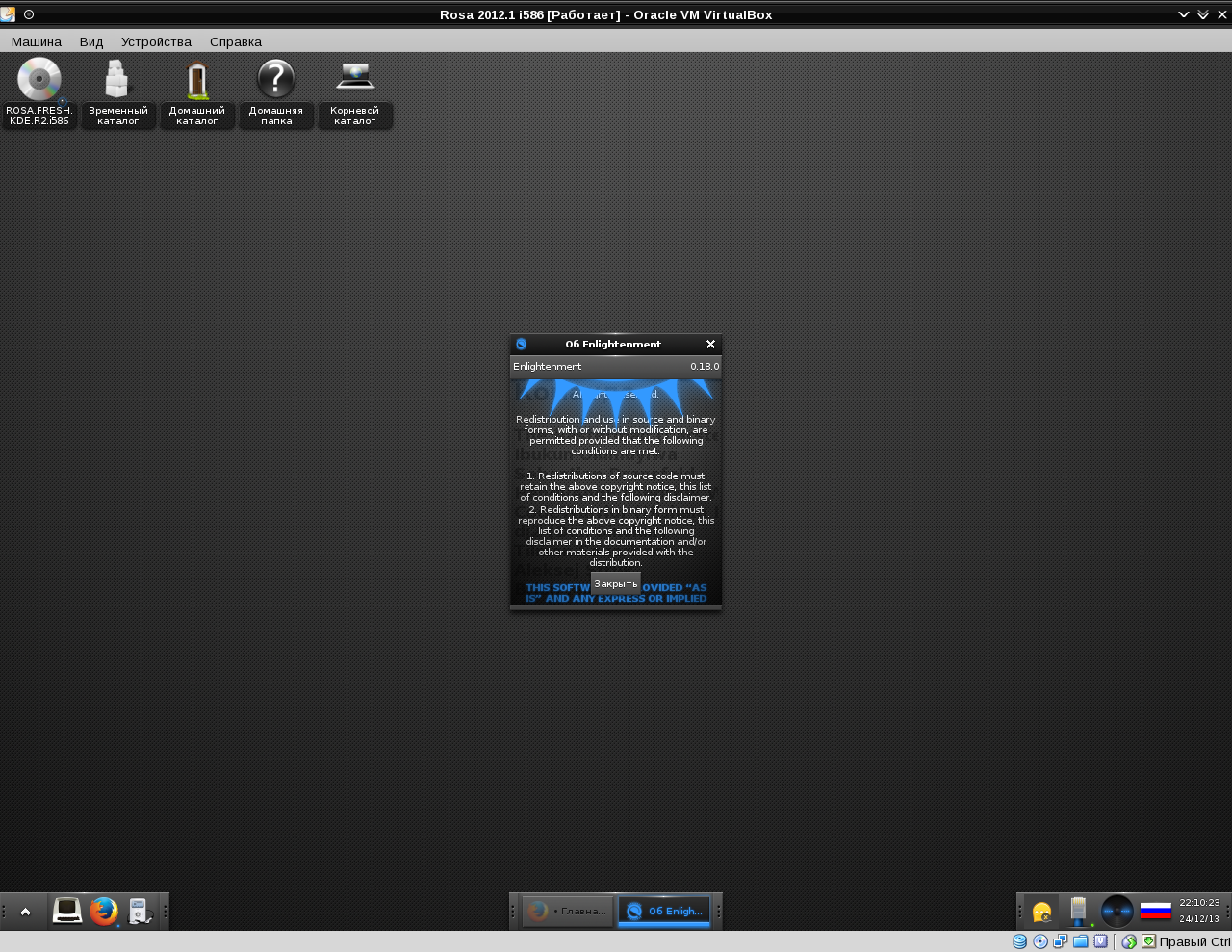Screen dimensions: 1232x952
Task: Click the VirtualBox optical disc status icon
Action: pyautogui.click(x=1040, y=941)
